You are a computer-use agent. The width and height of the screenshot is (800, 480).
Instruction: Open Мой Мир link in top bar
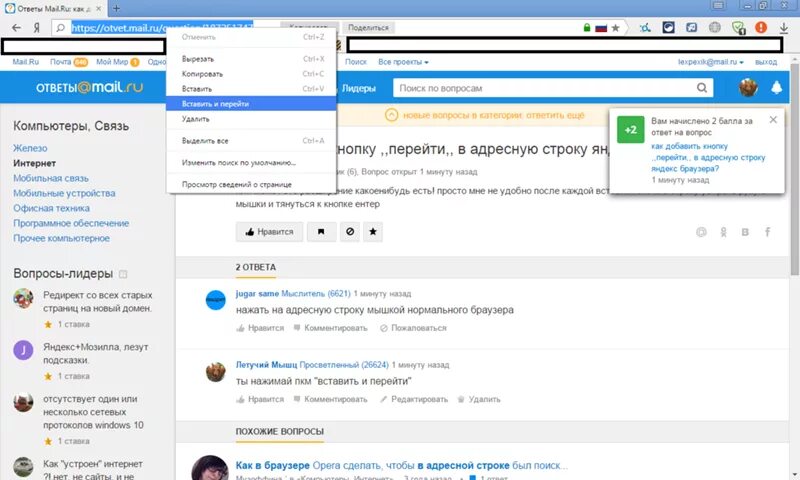coord(112,62)
